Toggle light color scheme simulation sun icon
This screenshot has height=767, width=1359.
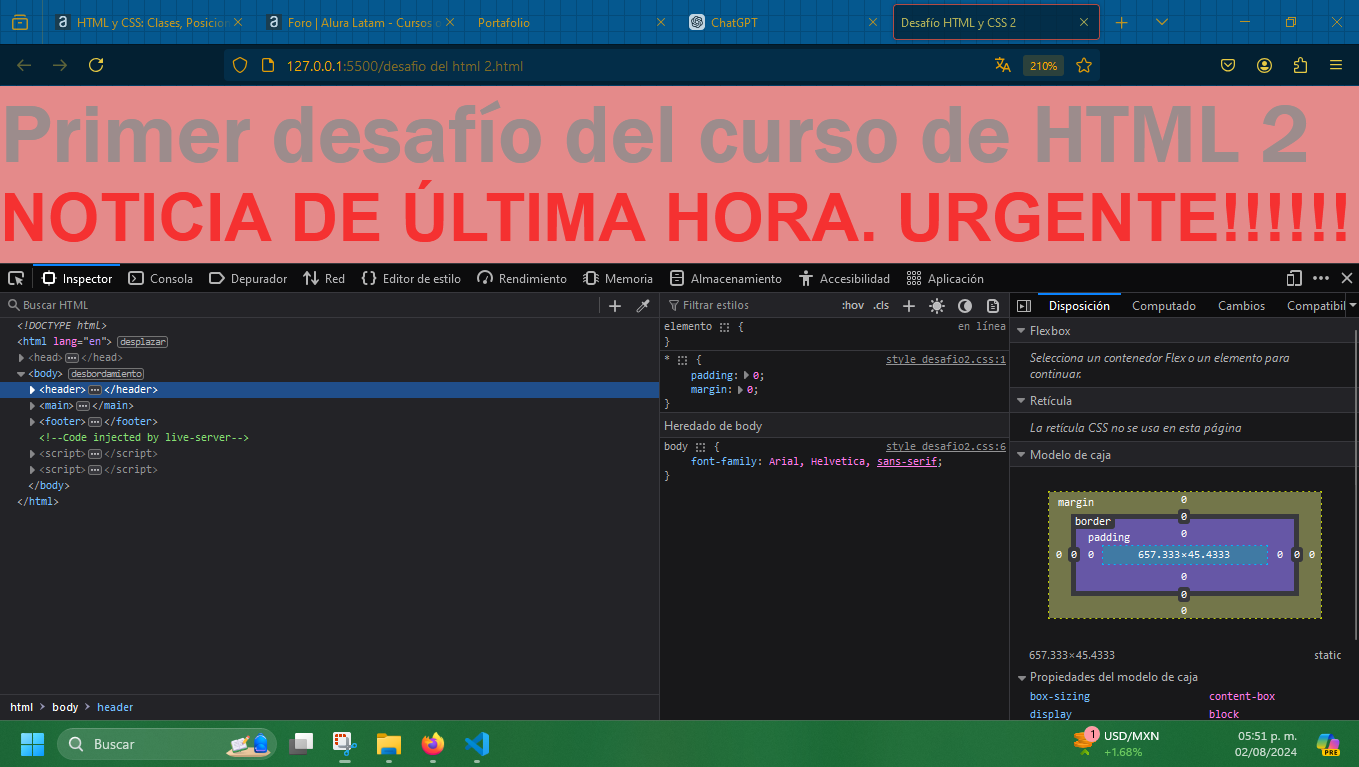tap(937, 305)
